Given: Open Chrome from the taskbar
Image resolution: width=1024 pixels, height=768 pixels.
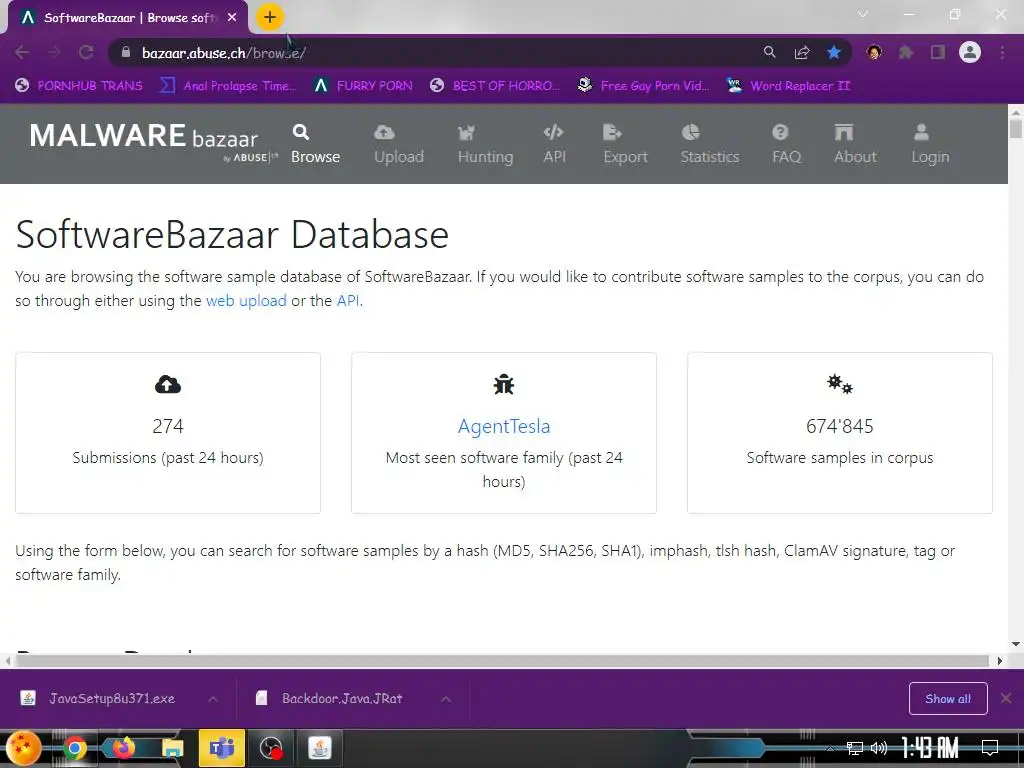Looking at the screenshot, I should tap(74, 748).
